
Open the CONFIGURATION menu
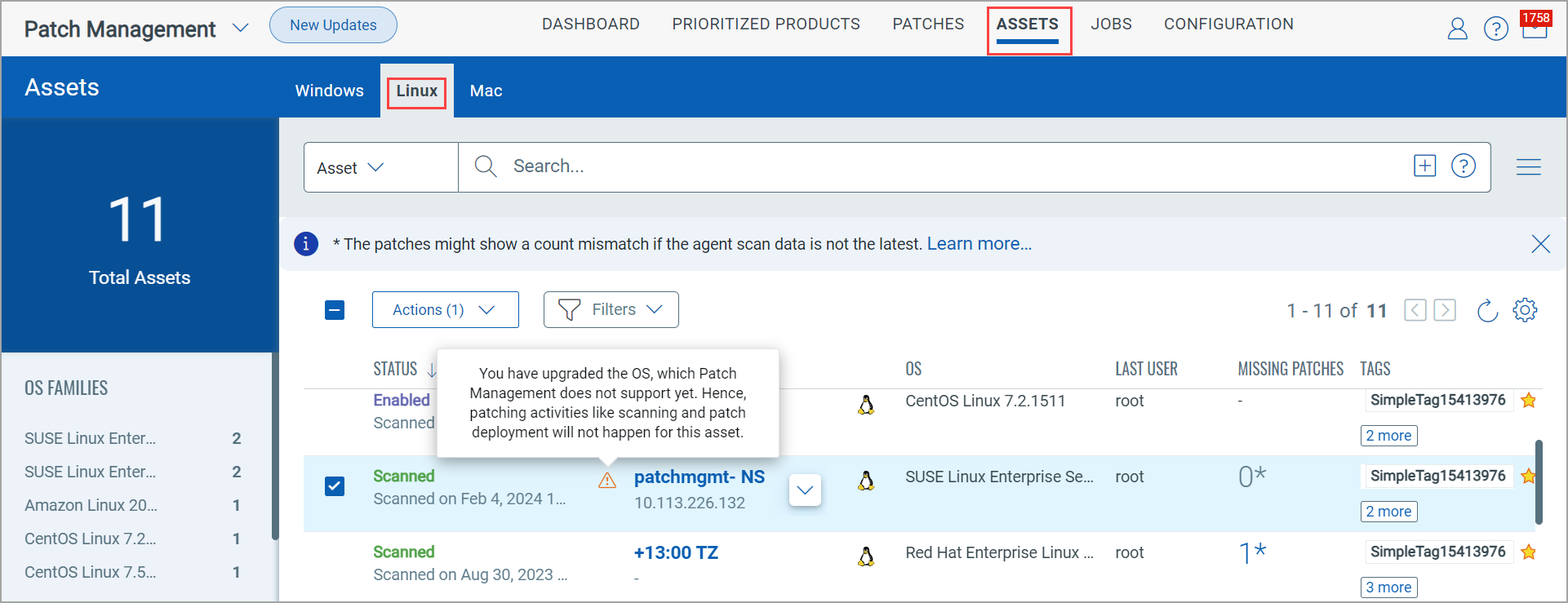pos(1228,24)
